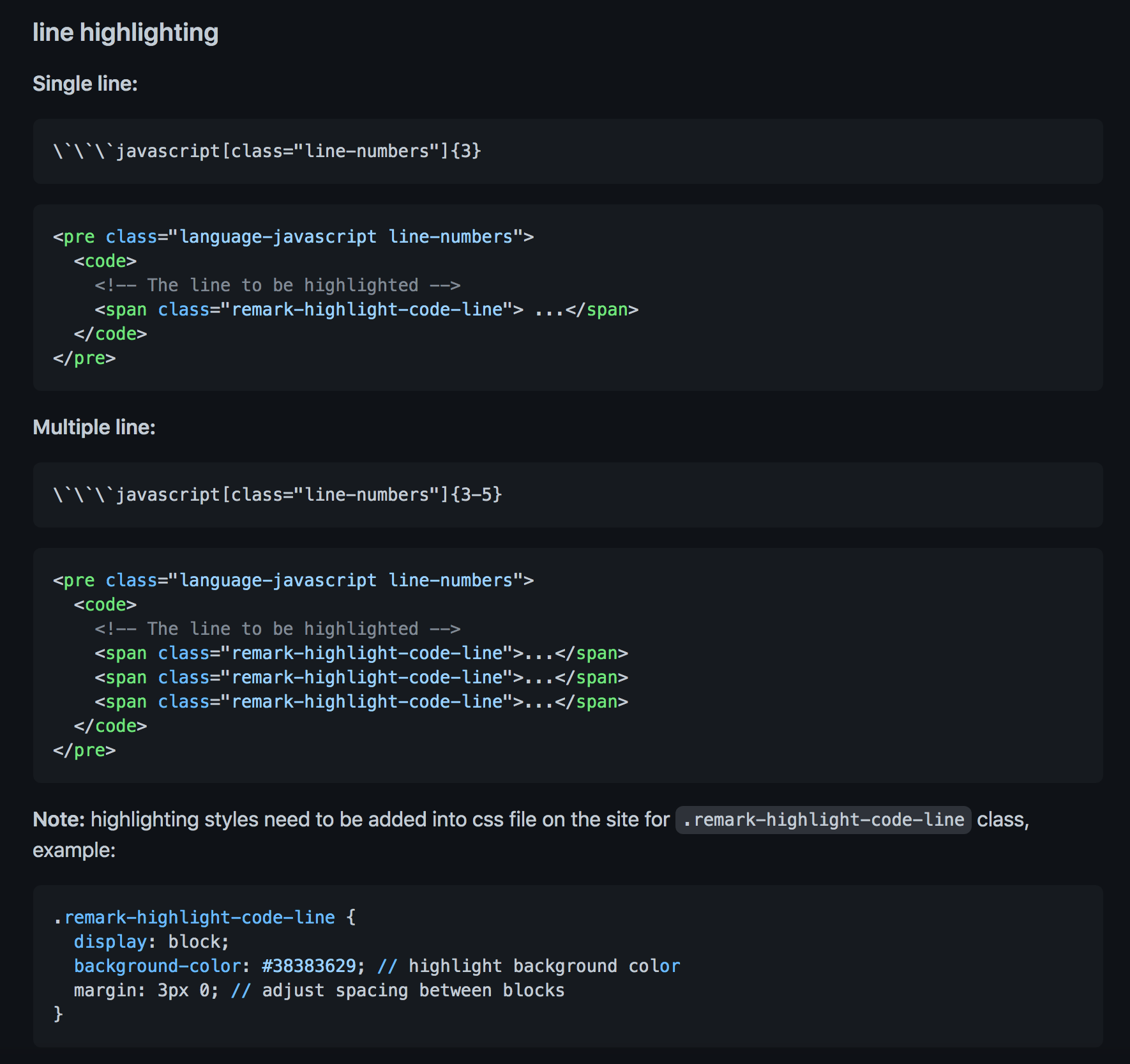1130x1064 pixels.
Task: Click the third span line in multi-line block
Action: [x=361, y=702]
